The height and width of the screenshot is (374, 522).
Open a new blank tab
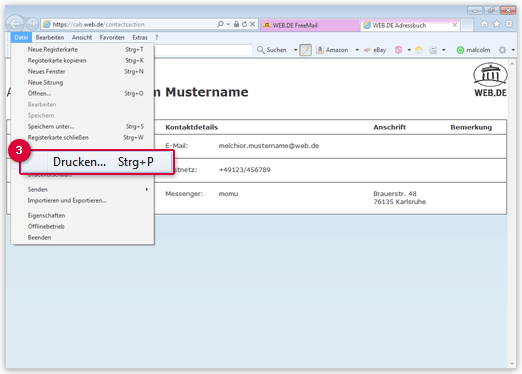467,25
